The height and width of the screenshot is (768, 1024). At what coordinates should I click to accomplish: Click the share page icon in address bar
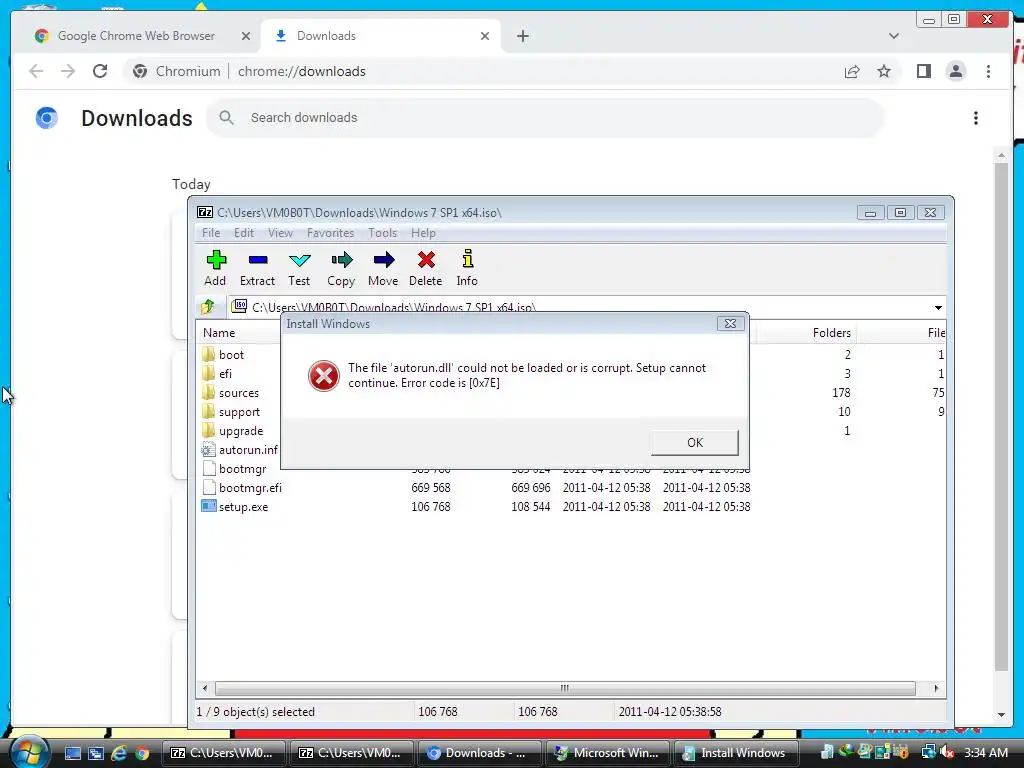[x=852, y=71]
